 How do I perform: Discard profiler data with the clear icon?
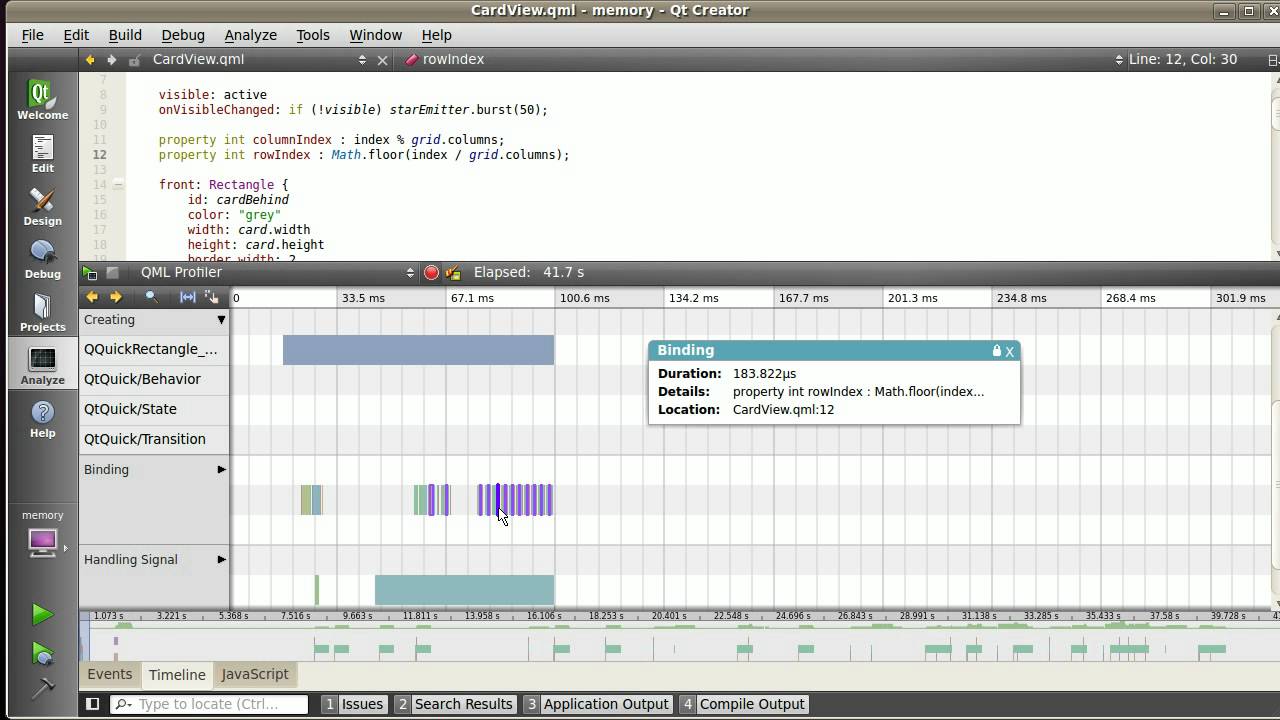453,272
